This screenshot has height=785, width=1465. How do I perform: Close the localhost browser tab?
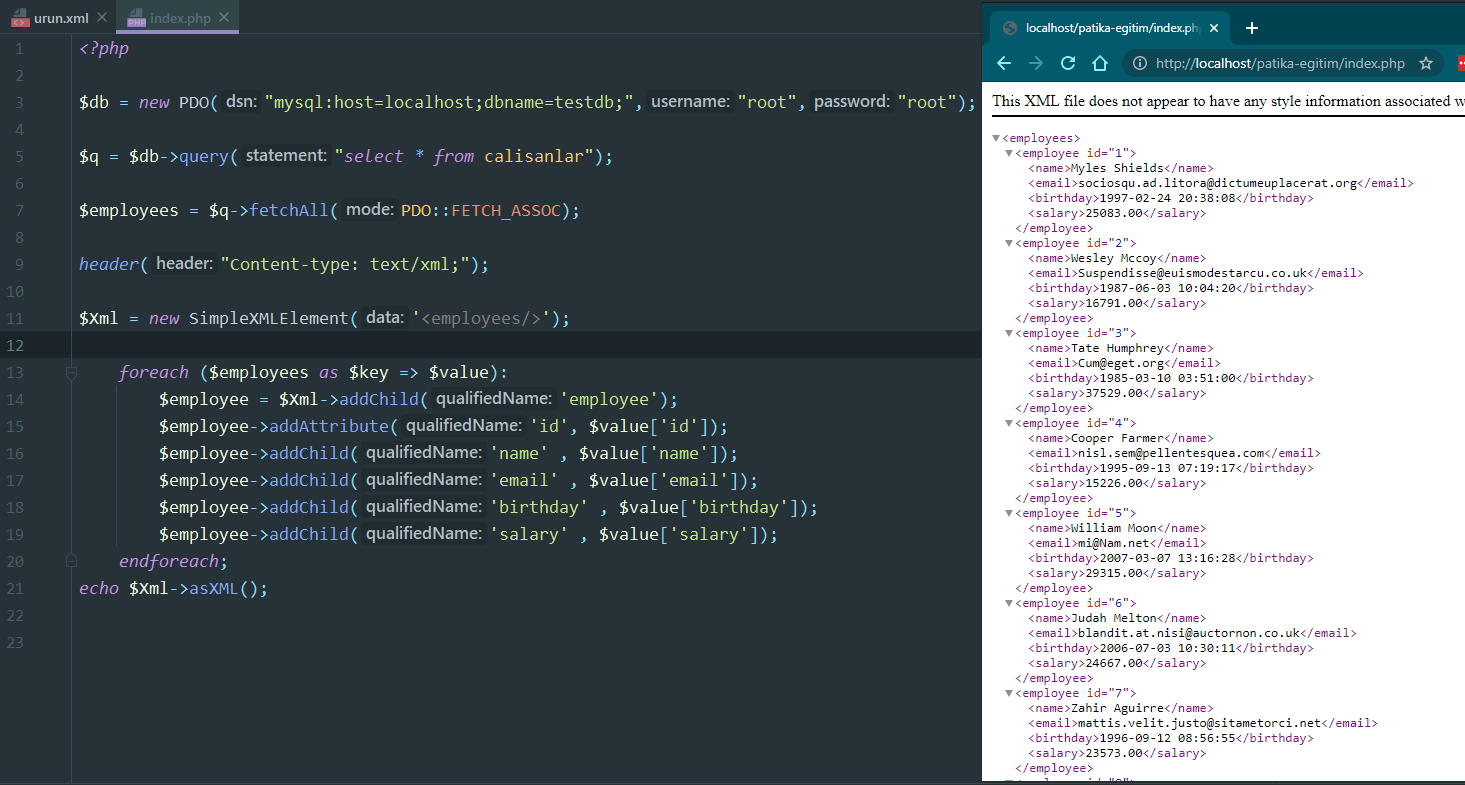[1215, 28]
